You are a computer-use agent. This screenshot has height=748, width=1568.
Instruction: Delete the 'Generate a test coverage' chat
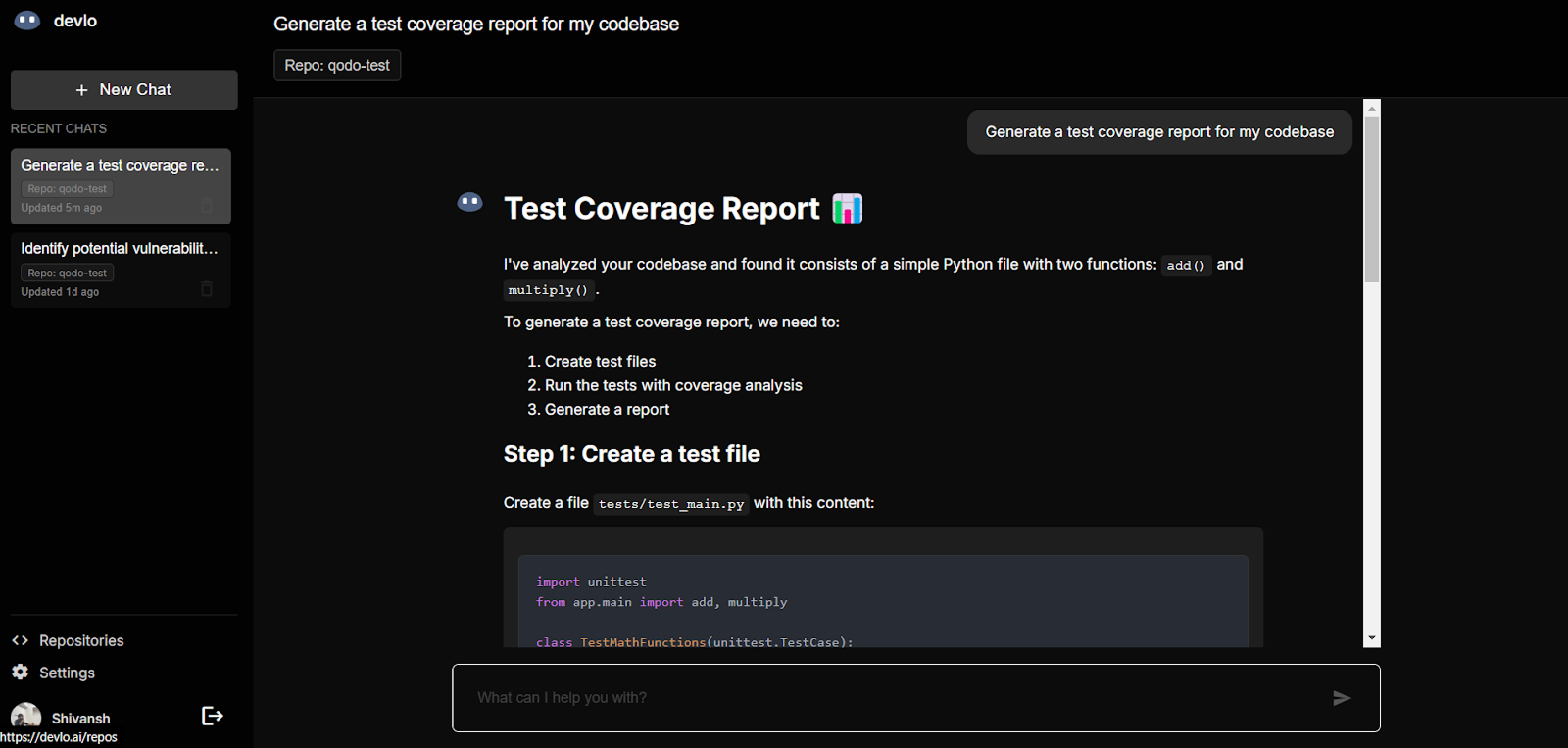coord(207,205)
